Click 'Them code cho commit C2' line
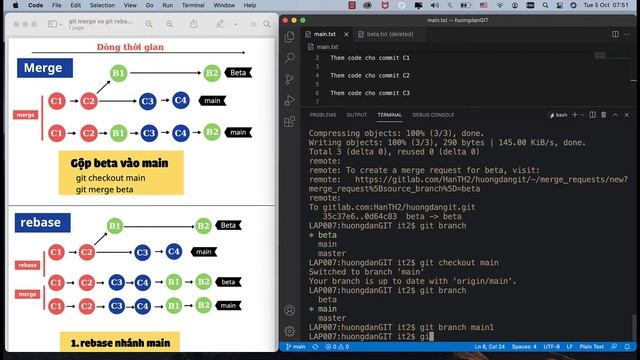The image size is (640, 360). (x=370, y=76)
